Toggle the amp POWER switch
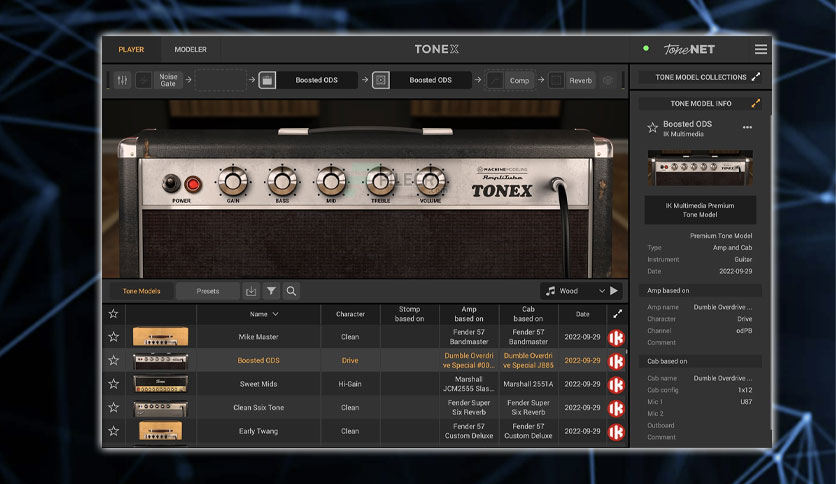Image resolution: width=836 pixels, height=484 pixels. pos(171,183)
